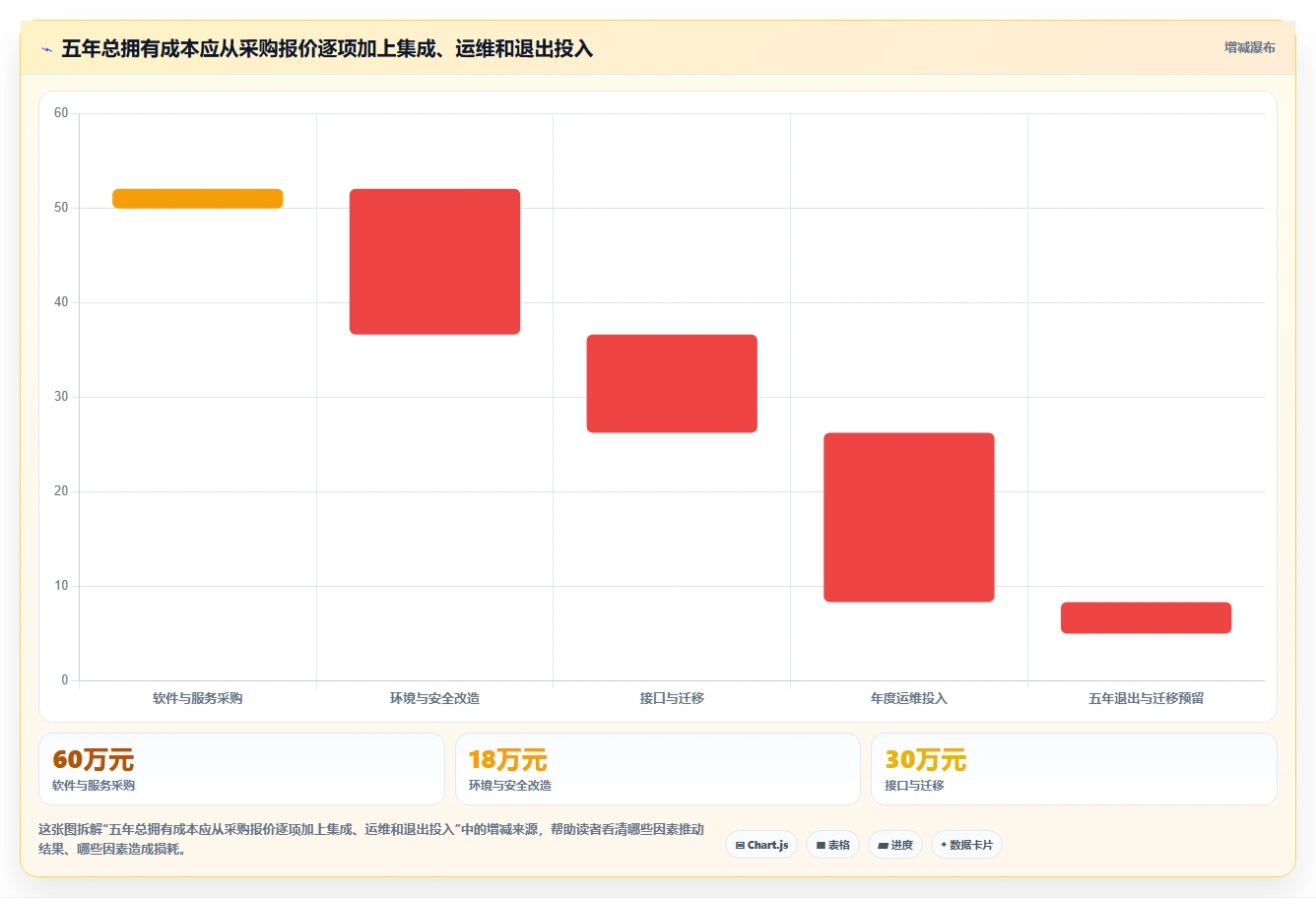The image size is (1316, 898).
Task: Click the y-axis value 0
Action: pos(65,679)
